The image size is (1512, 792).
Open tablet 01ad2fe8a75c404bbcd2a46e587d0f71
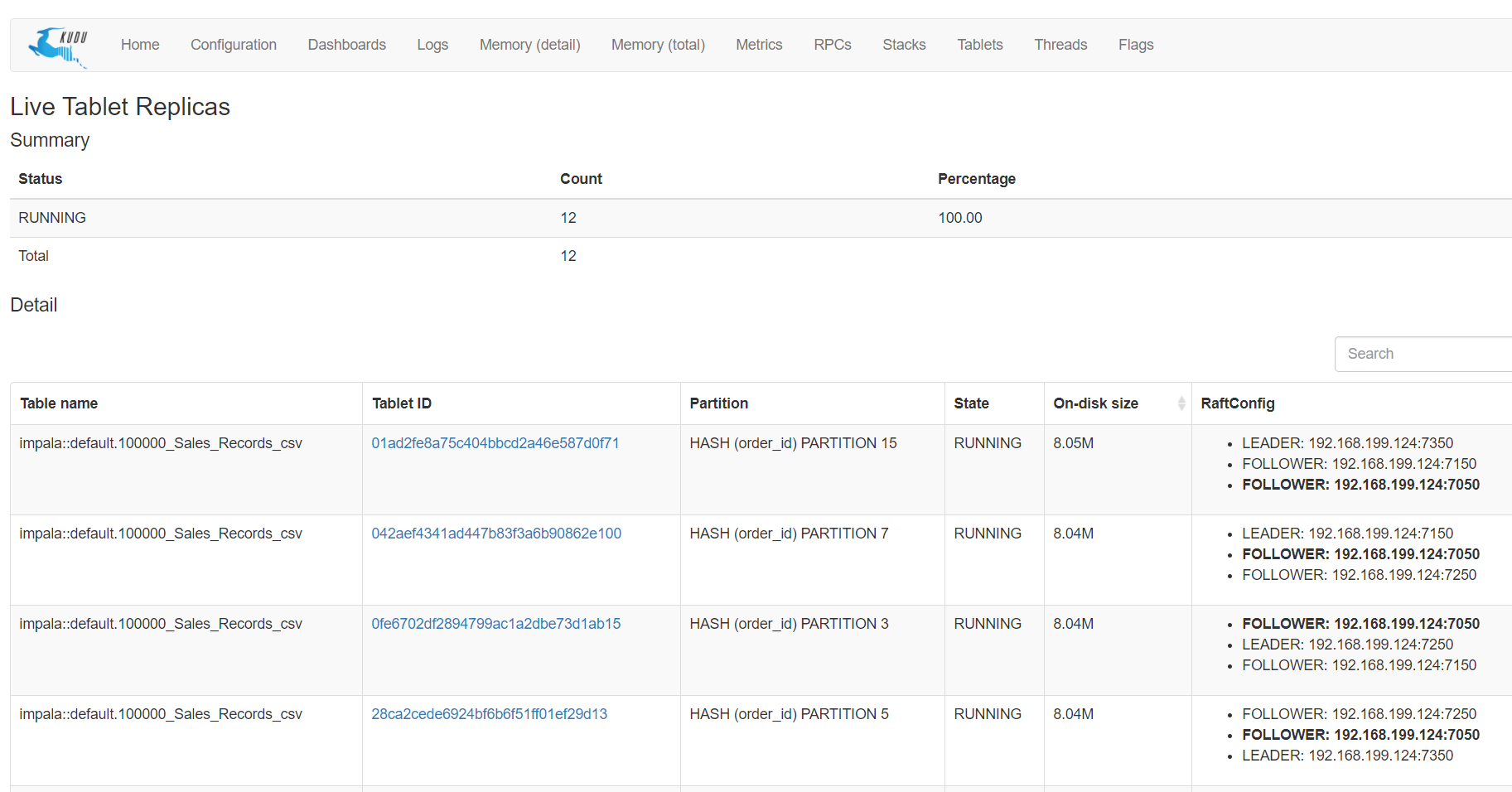tap(495, 443)
